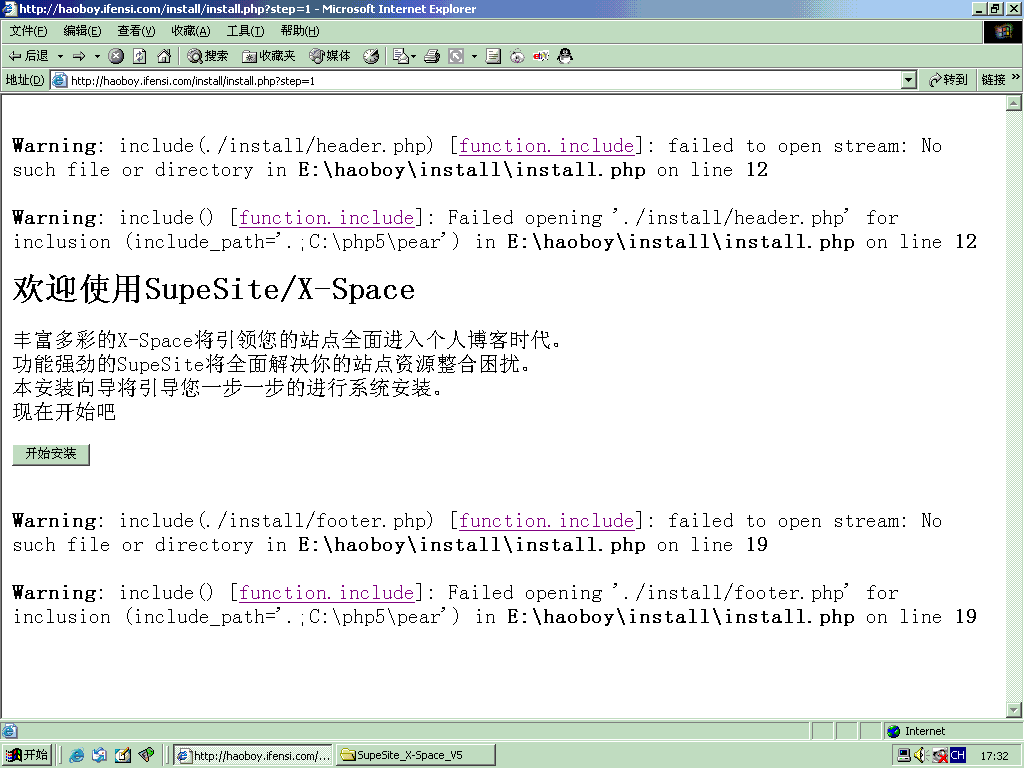
Task: Open the 收藏(A) menu
Action: pyautogui.click(x=191, y=31)
